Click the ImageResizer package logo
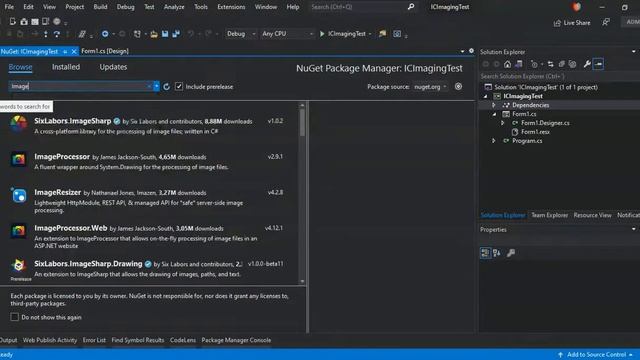The image size is (640, 360). (x=19, y=196)
